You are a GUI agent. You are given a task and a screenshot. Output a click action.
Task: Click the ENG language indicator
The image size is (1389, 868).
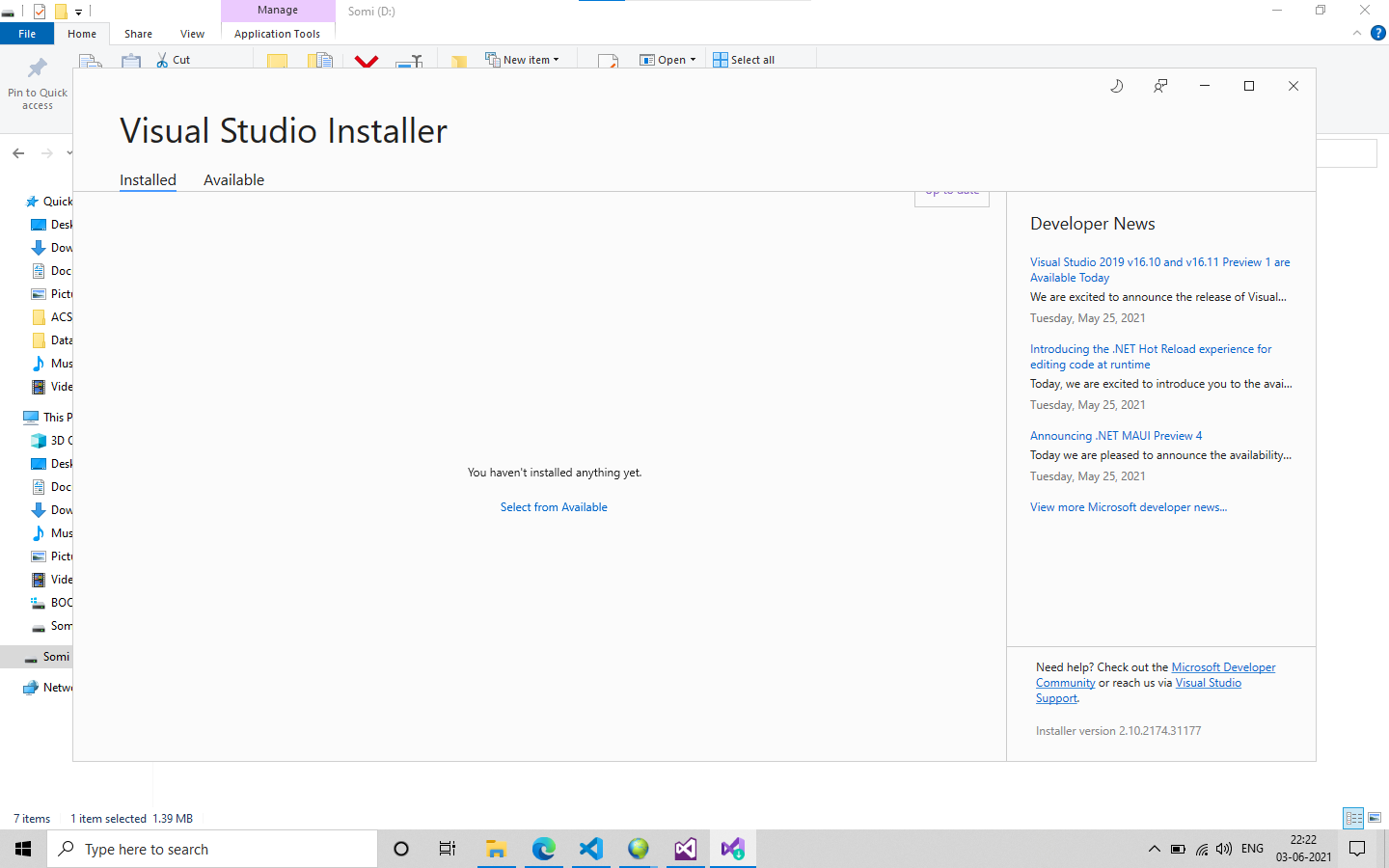(1252, 849)
